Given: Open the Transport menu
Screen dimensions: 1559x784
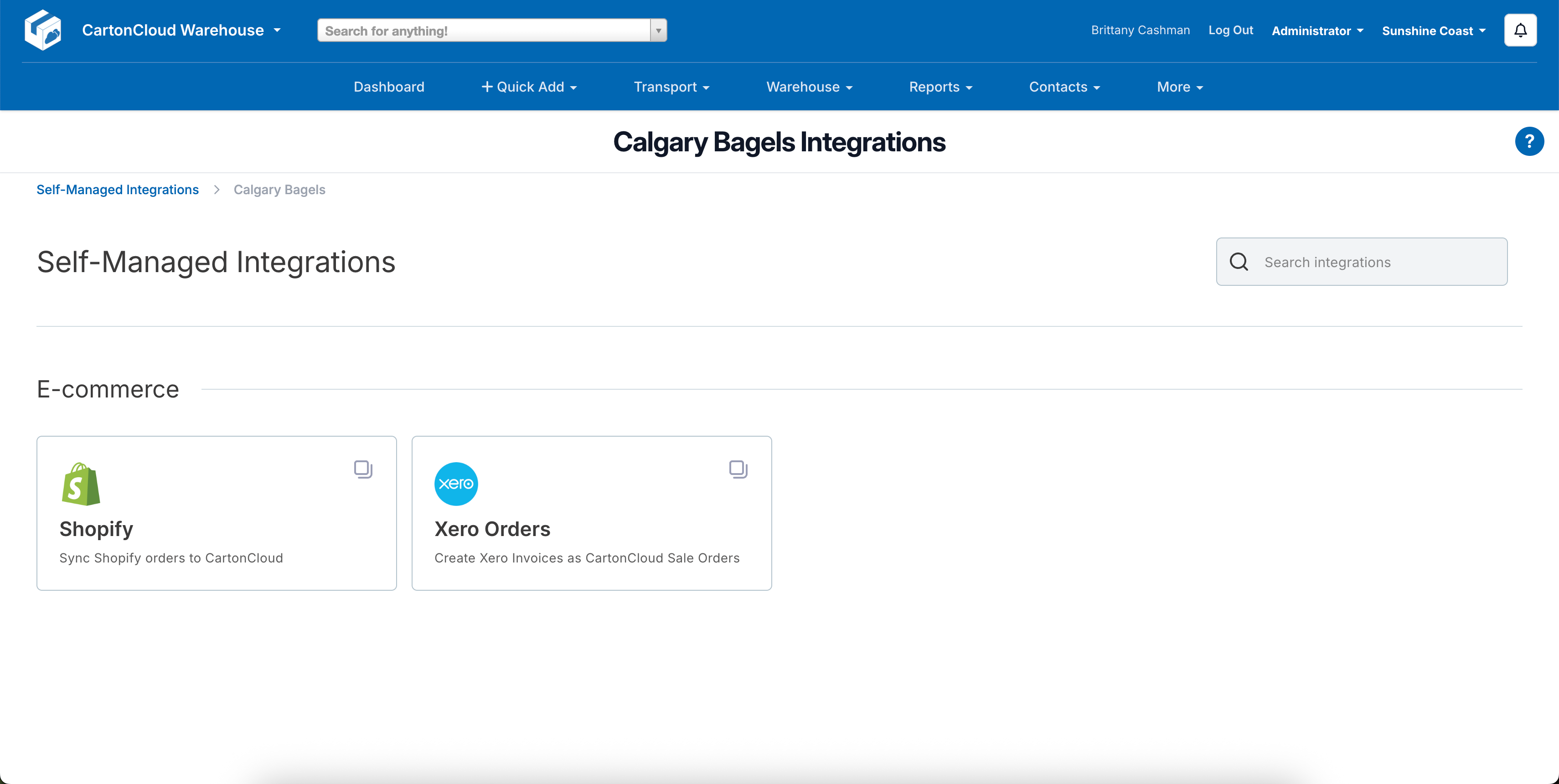Looking at the screenshot, I should point(671,87).
